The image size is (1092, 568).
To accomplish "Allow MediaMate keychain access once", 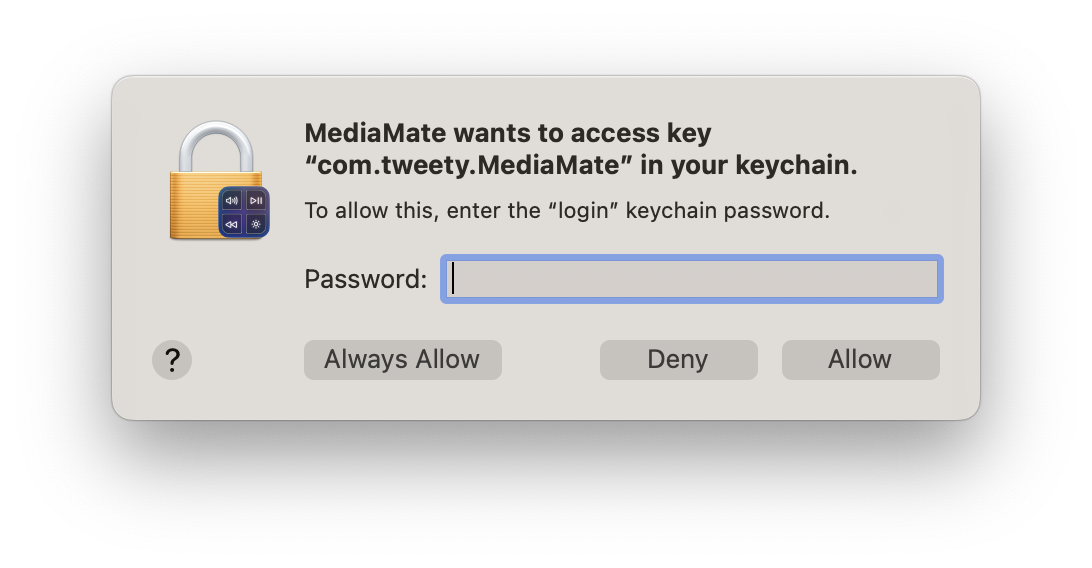I will point(860,360).
